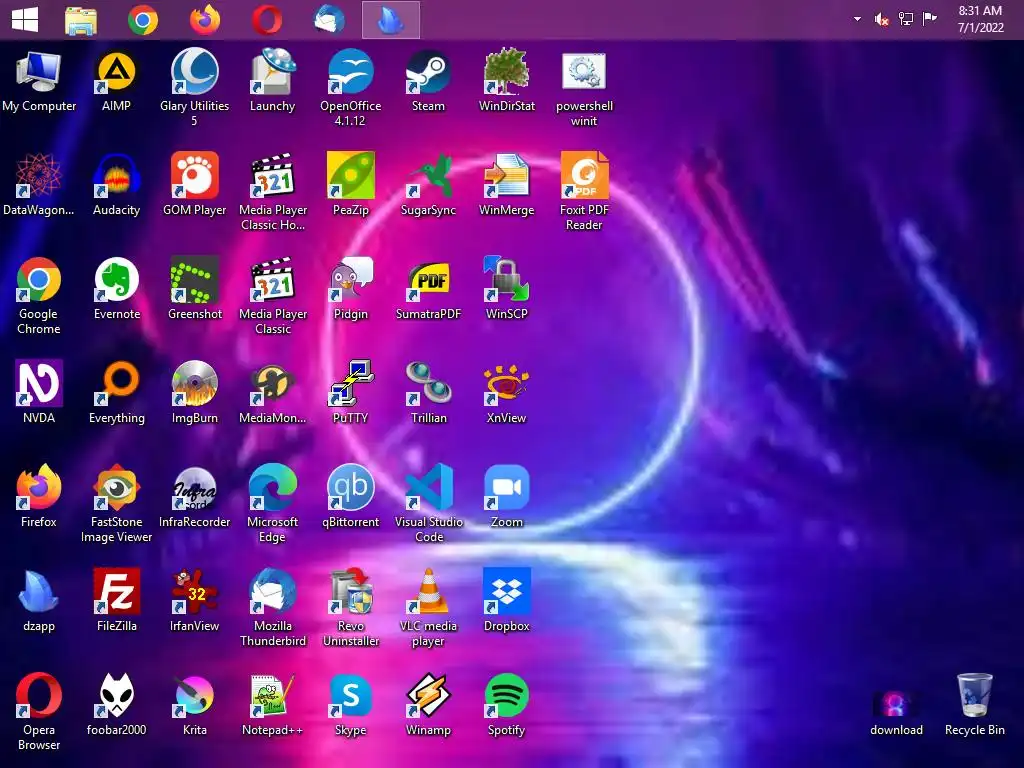Show hidden tray icons arrow
The image size is (1024, 768).
pyautogui.click(x=857, y=19)
